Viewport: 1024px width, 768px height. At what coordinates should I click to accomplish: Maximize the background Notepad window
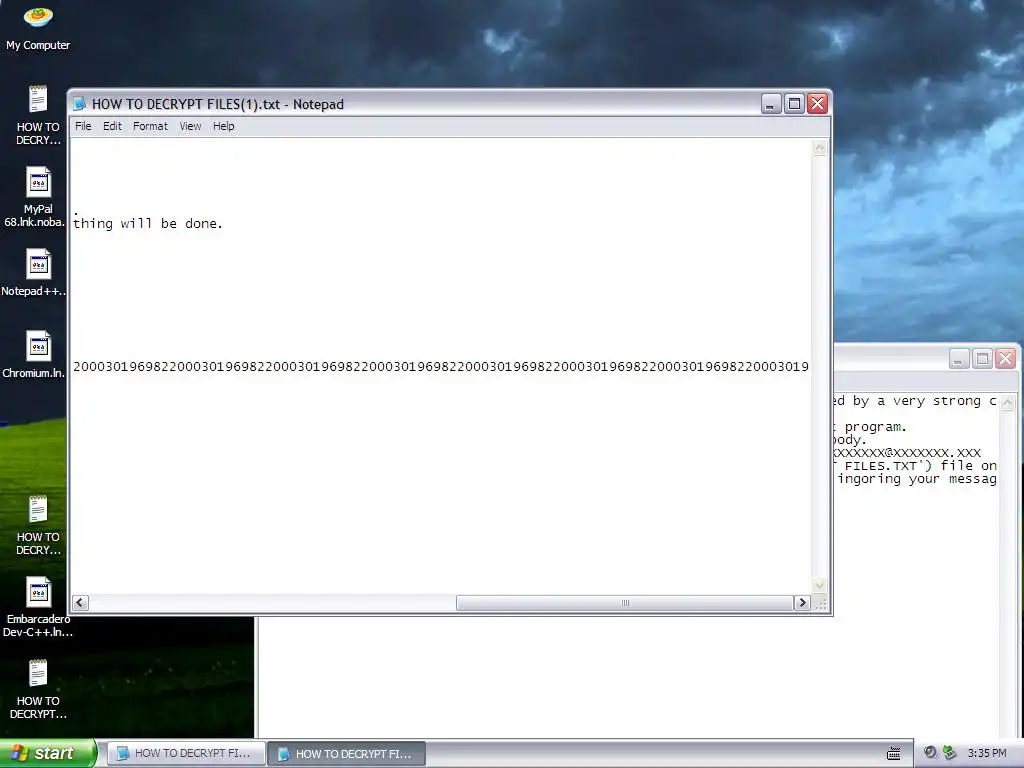[982, 359]
